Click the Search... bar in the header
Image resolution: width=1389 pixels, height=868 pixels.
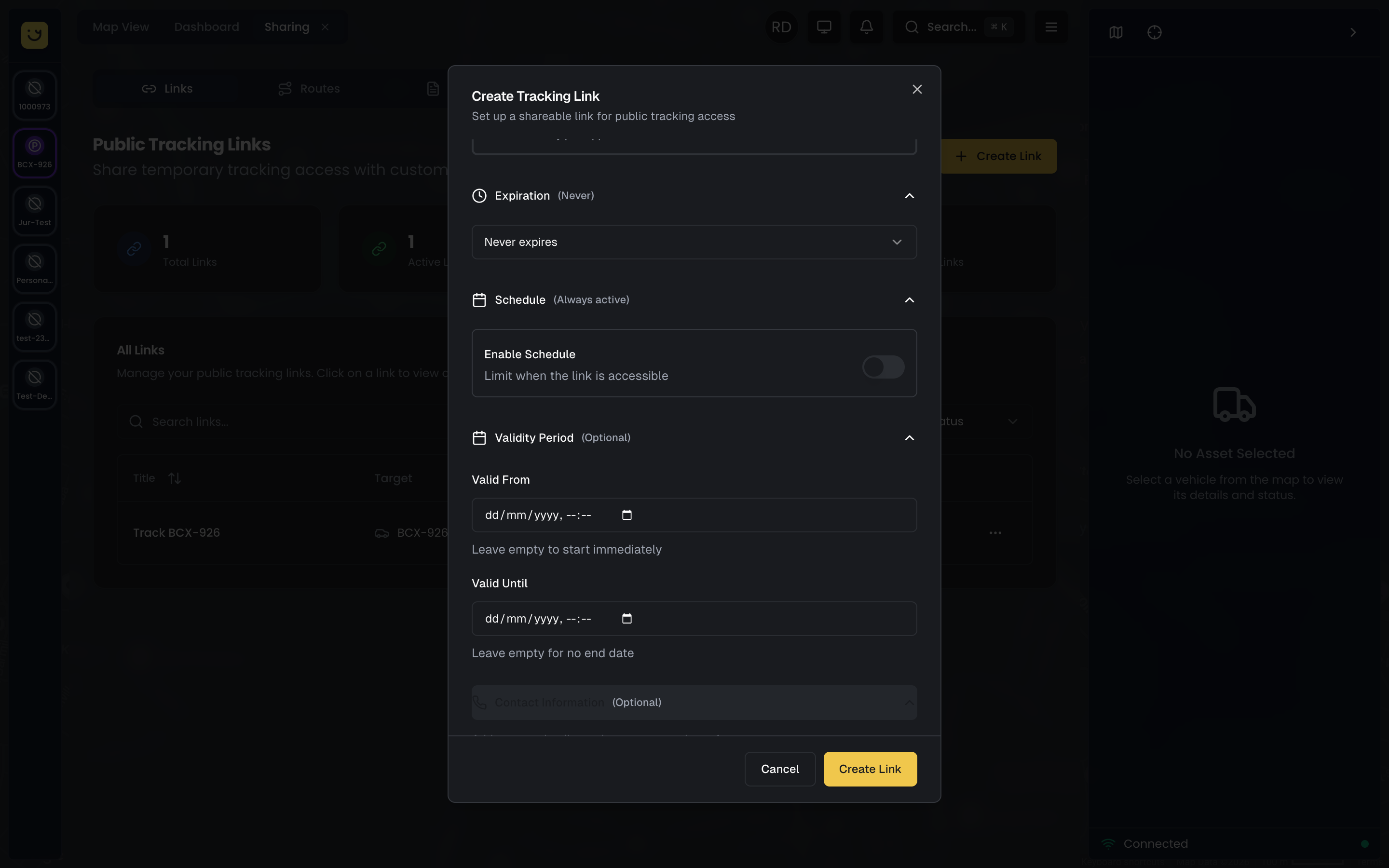coord(958,27)
